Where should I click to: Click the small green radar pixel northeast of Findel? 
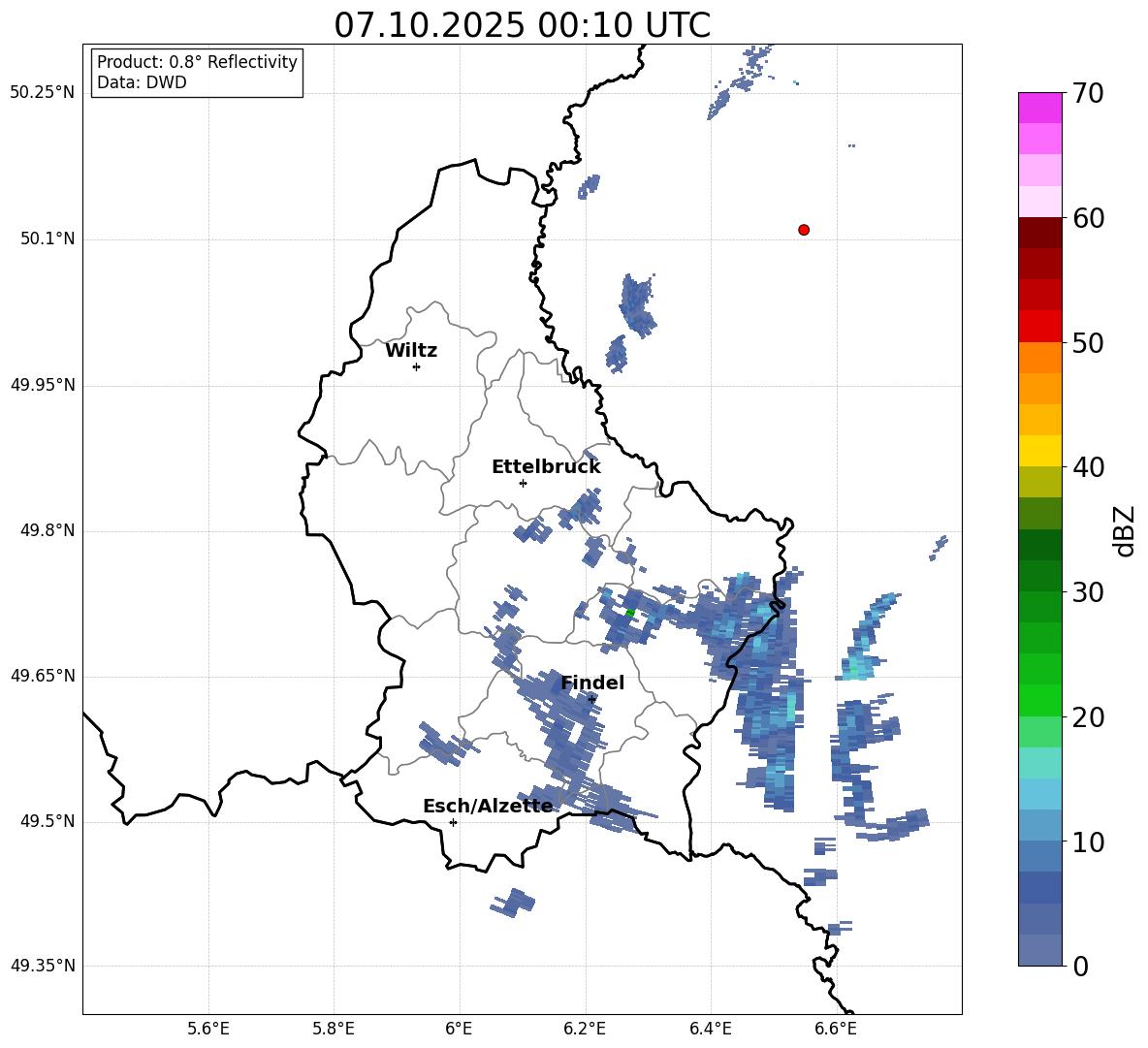click(629, 612)
